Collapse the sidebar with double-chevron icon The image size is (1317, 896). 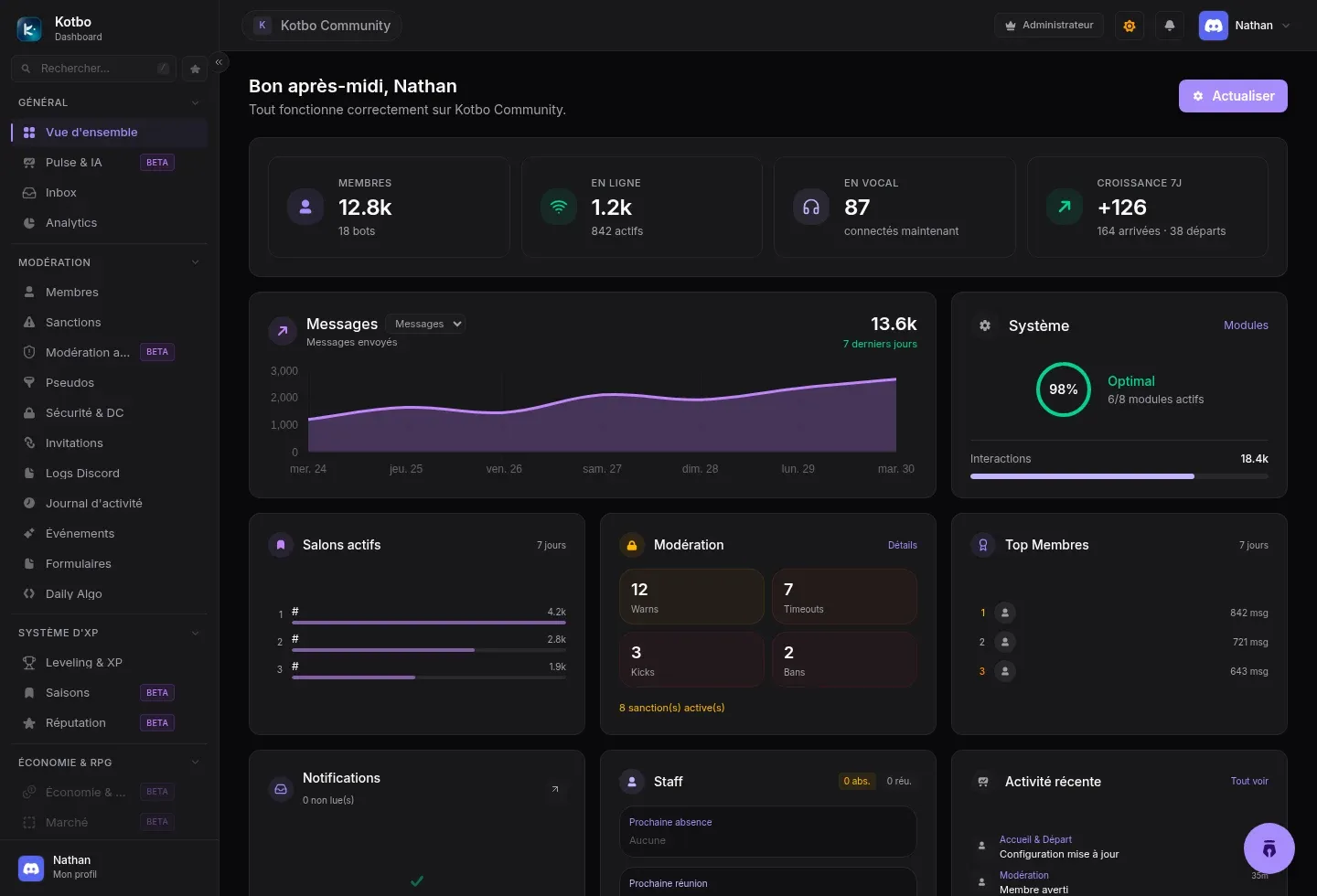[x=219, y=62]
